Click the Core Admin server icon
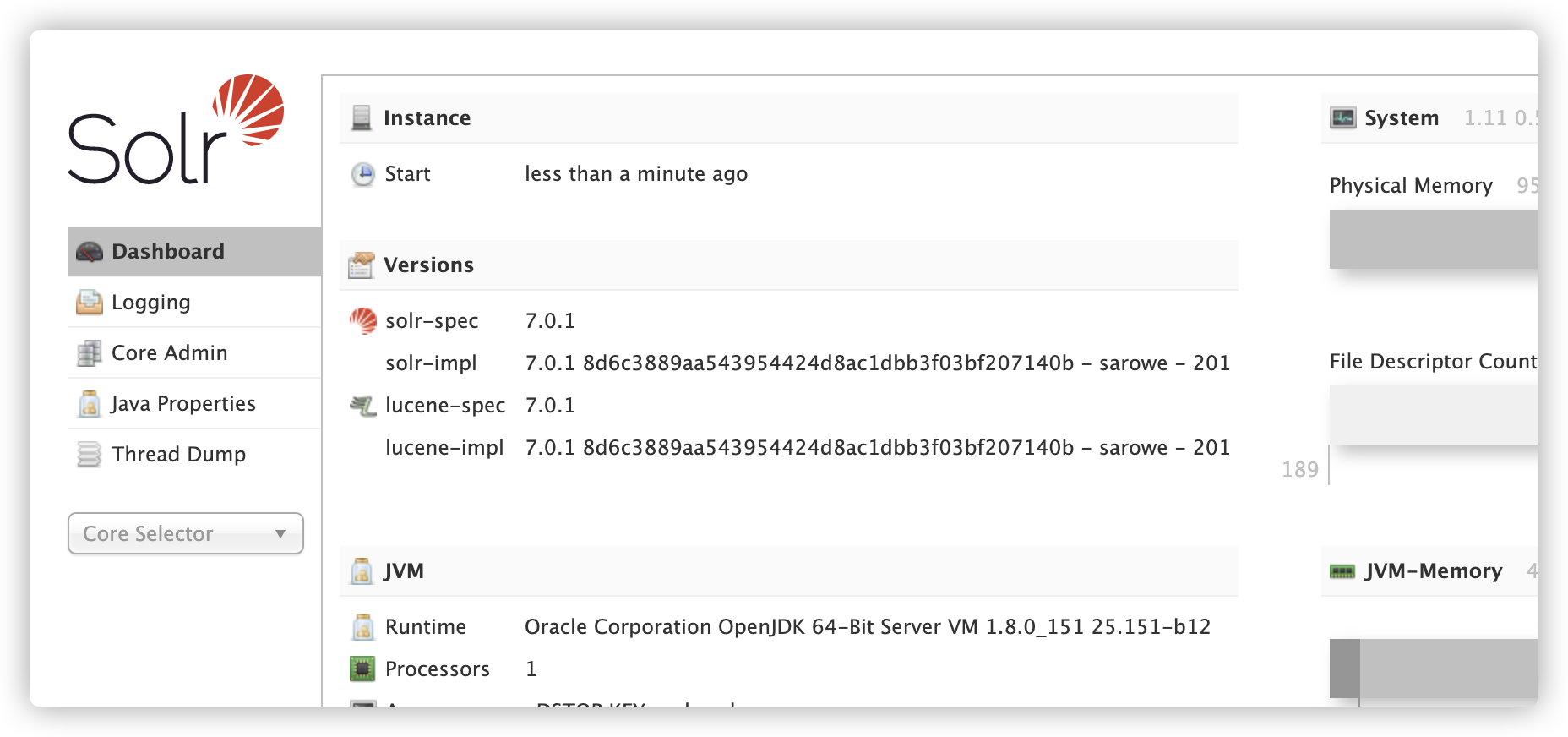 [90, 353]
